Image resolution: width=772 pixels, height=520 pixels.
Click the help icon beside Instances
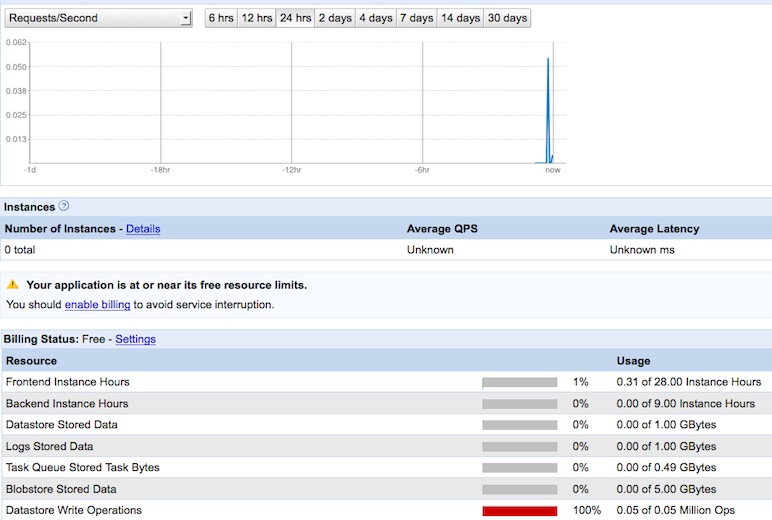[64, 206]
